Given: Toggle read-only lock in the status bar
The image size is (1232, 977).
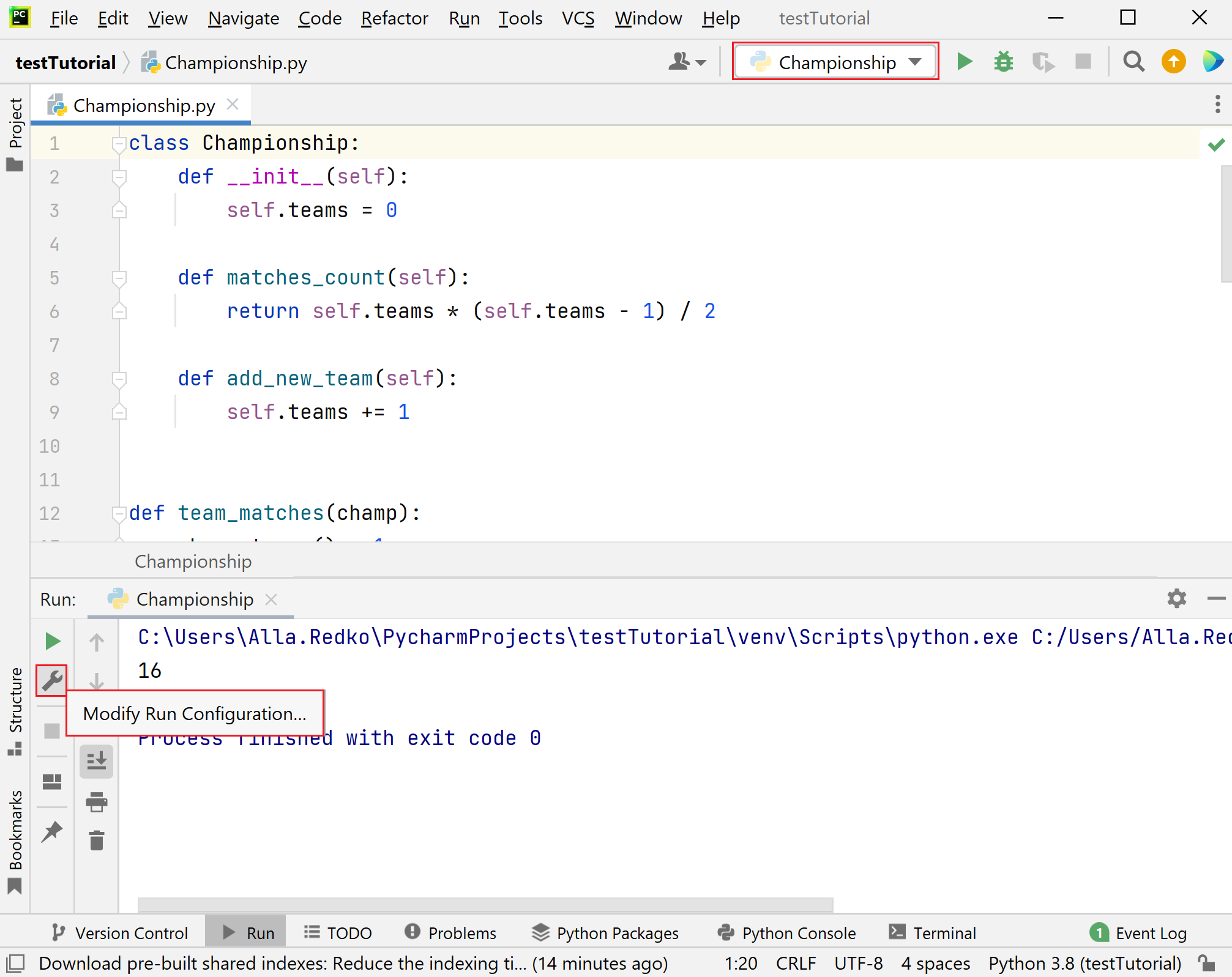Looking at the screenshot, I should coord(1207,963).
